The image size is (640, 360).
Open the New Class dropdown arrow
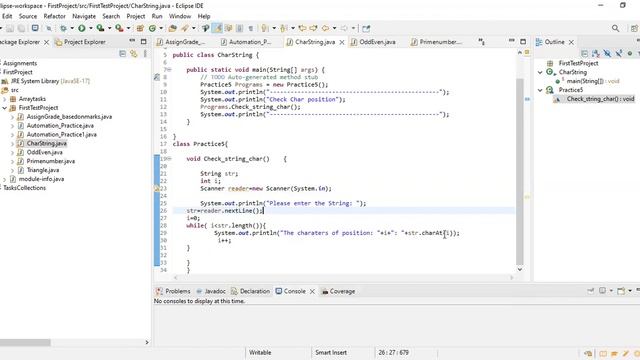(x=161, y=28)
